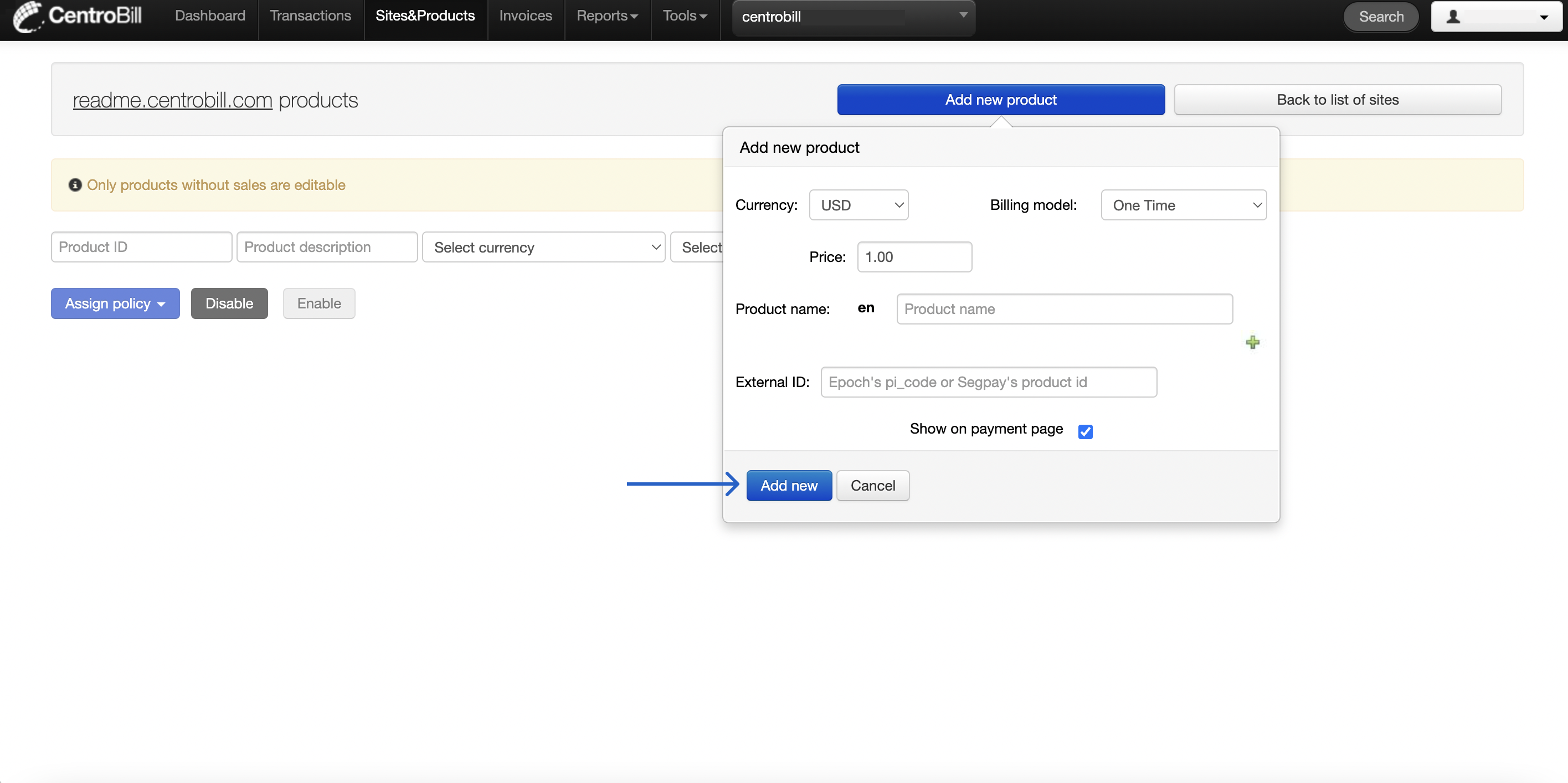
Task: Click the Product description filter field
Action: coord(327,247)
